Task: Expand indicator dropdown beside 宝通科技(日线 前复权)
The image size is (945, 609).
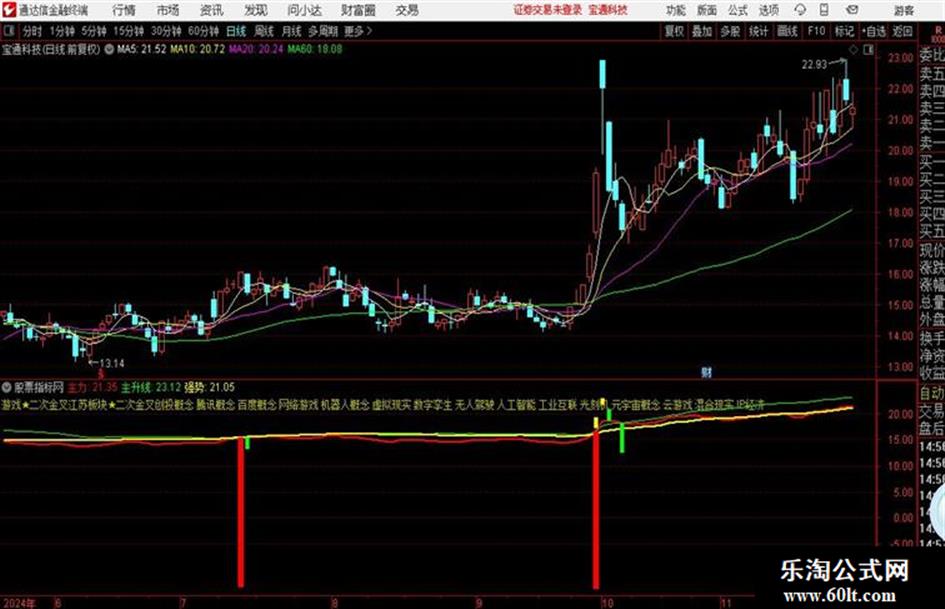Action: (109, 49)
